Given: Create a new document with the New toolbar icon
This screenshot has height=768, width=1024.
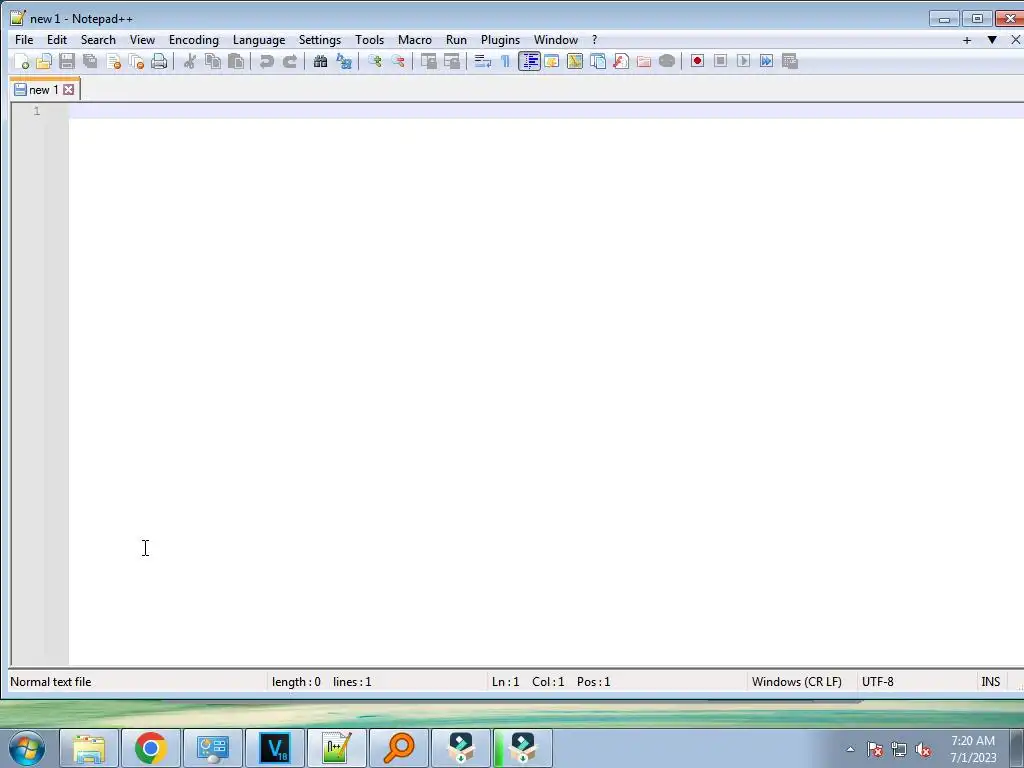Looking at the screenshot, I should click(x=21, y=61).
